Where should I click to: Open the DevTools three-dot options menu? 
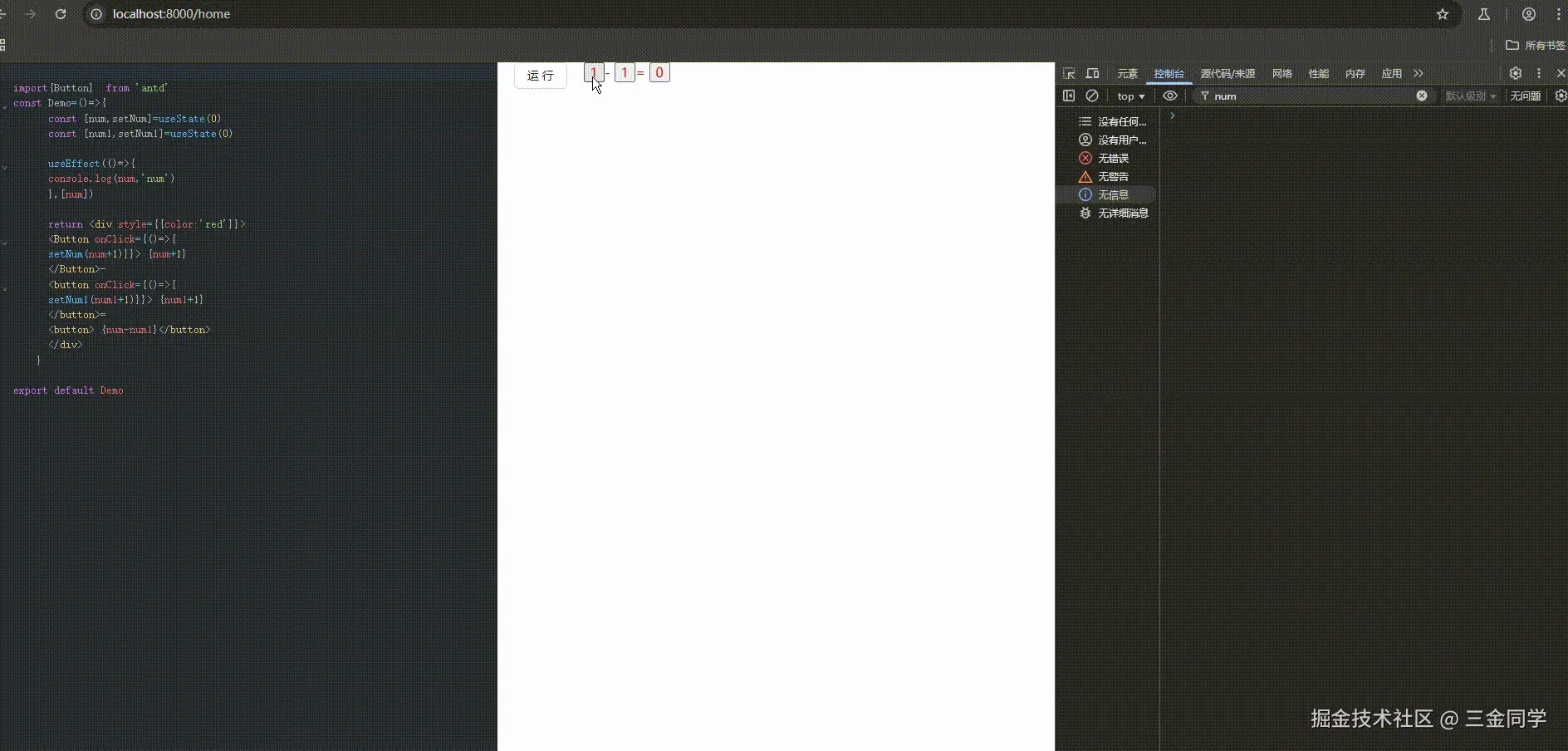(x=1540, y=73)
